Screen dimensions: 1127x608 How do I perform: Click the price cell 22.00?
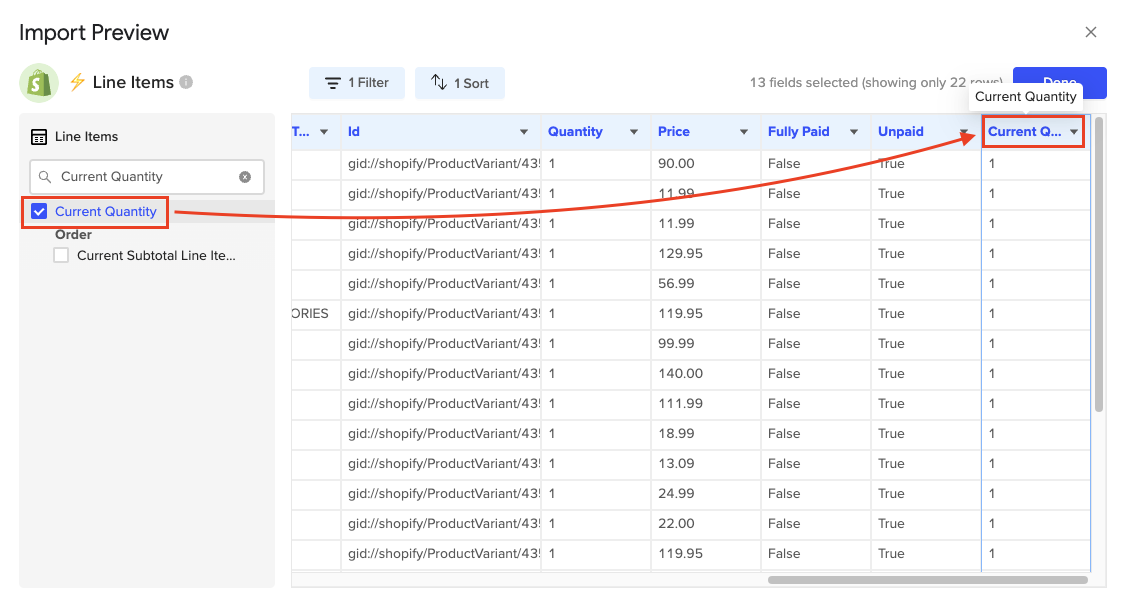tap(706, 524)
